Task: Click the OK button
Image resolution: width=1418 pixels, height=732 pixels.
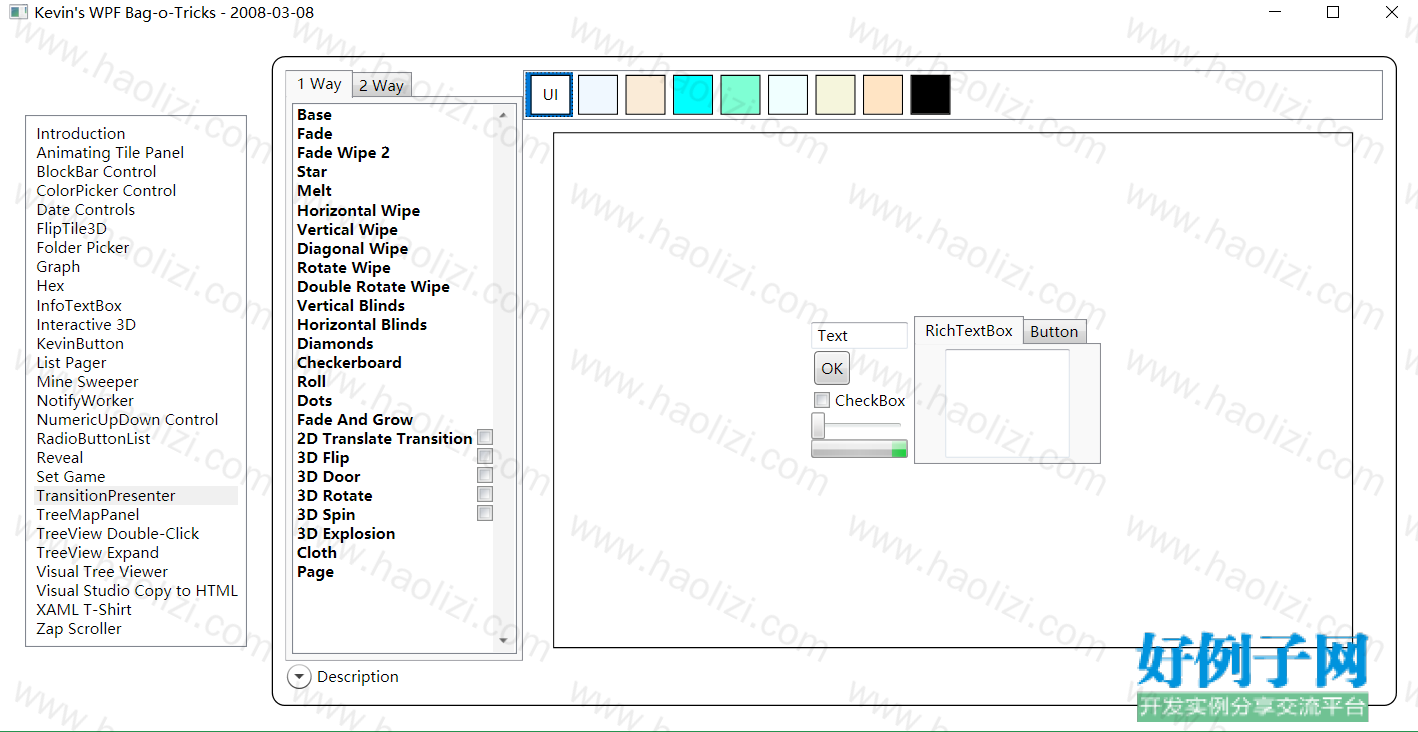Action: point(832,368)
